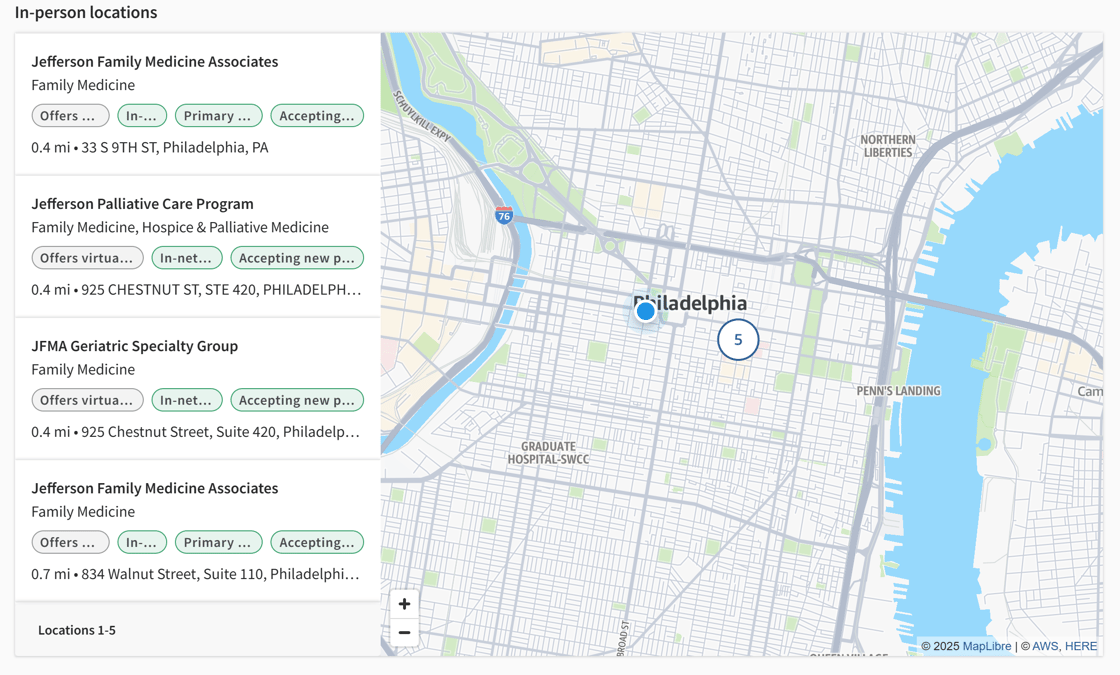
Task: Click the Interstate 76 shield on the map
Action: click(504, 214)
